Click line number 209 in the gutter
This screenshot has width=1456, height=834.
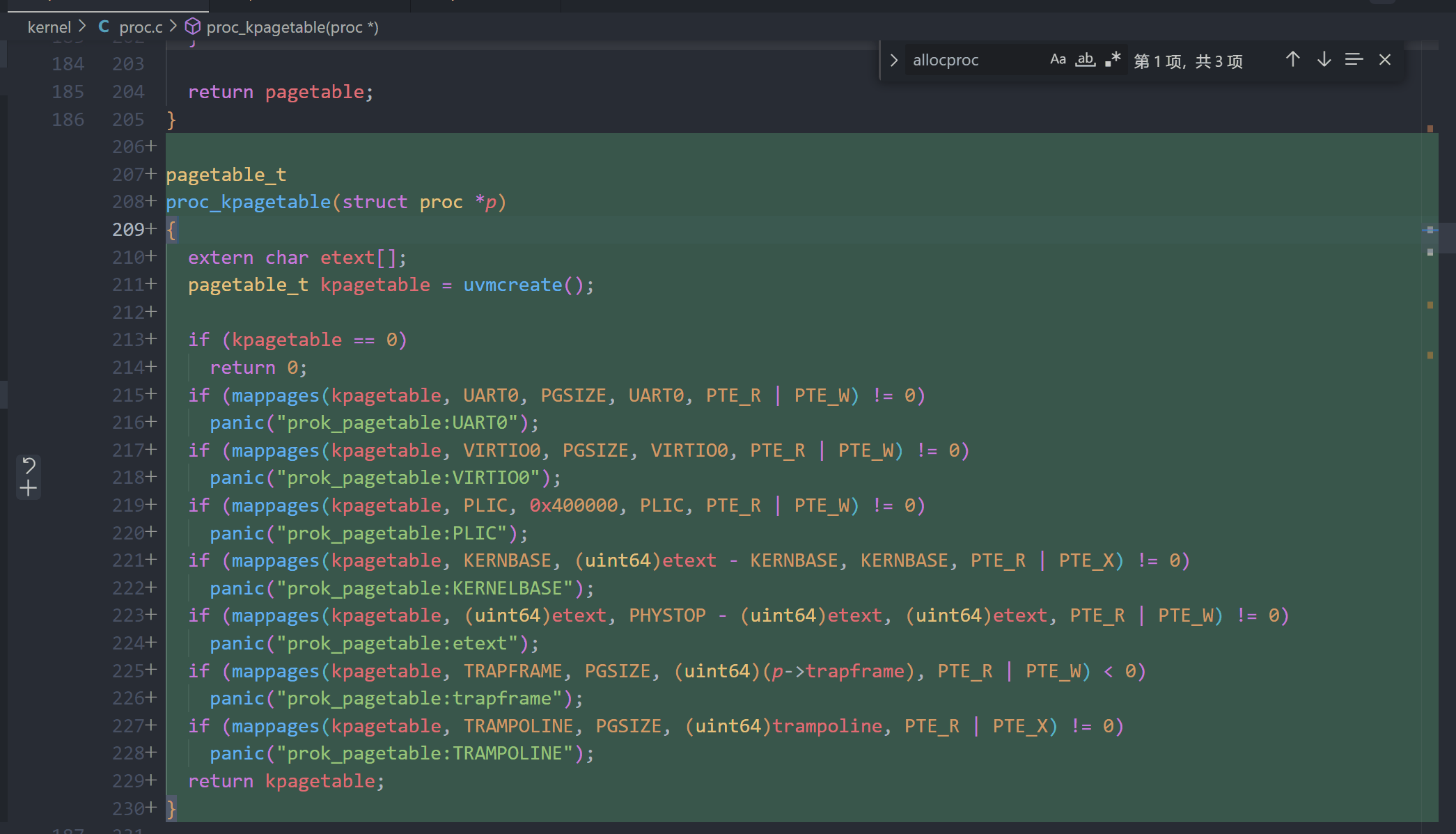[128, 230]
